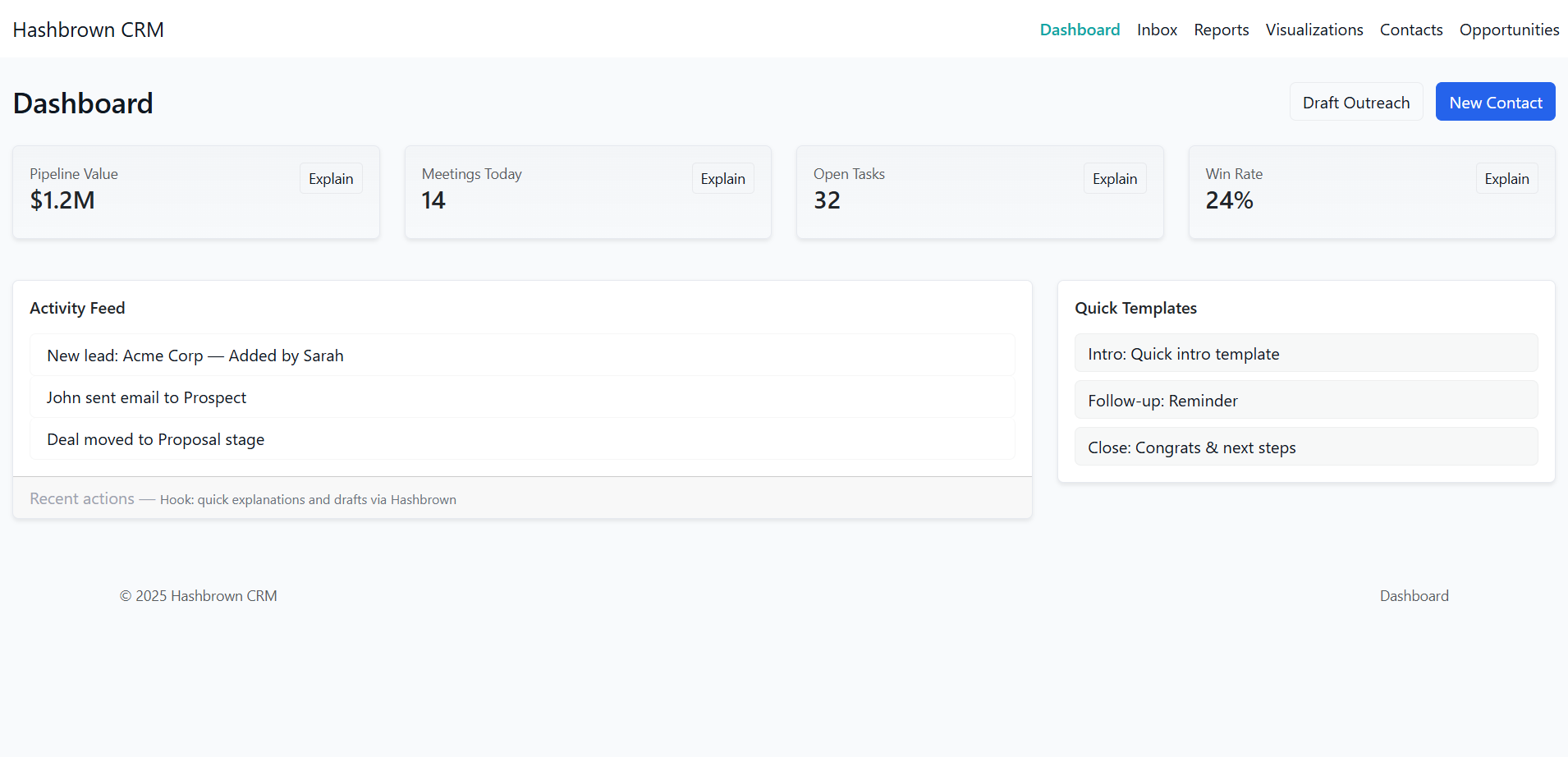This screenshot has height=757, width=1568.
Task: Navigate to the Contacts page
Action: click(1410, 30)
